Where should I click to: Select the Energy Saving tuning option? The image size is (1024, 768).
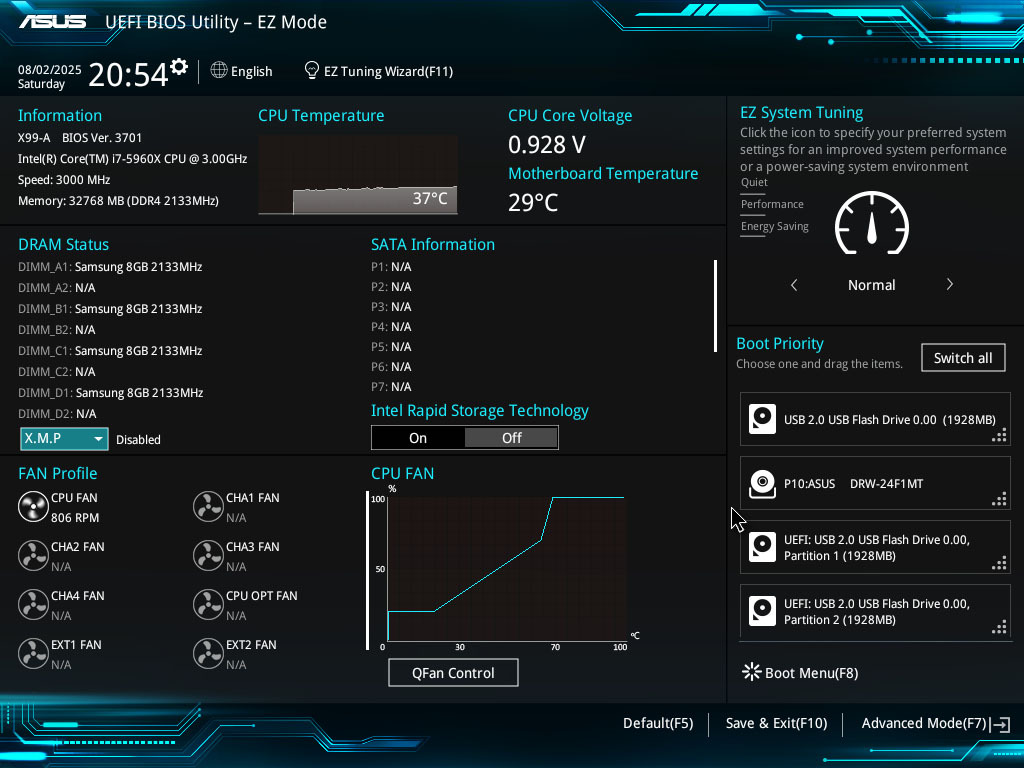click(x=775, y=227)
